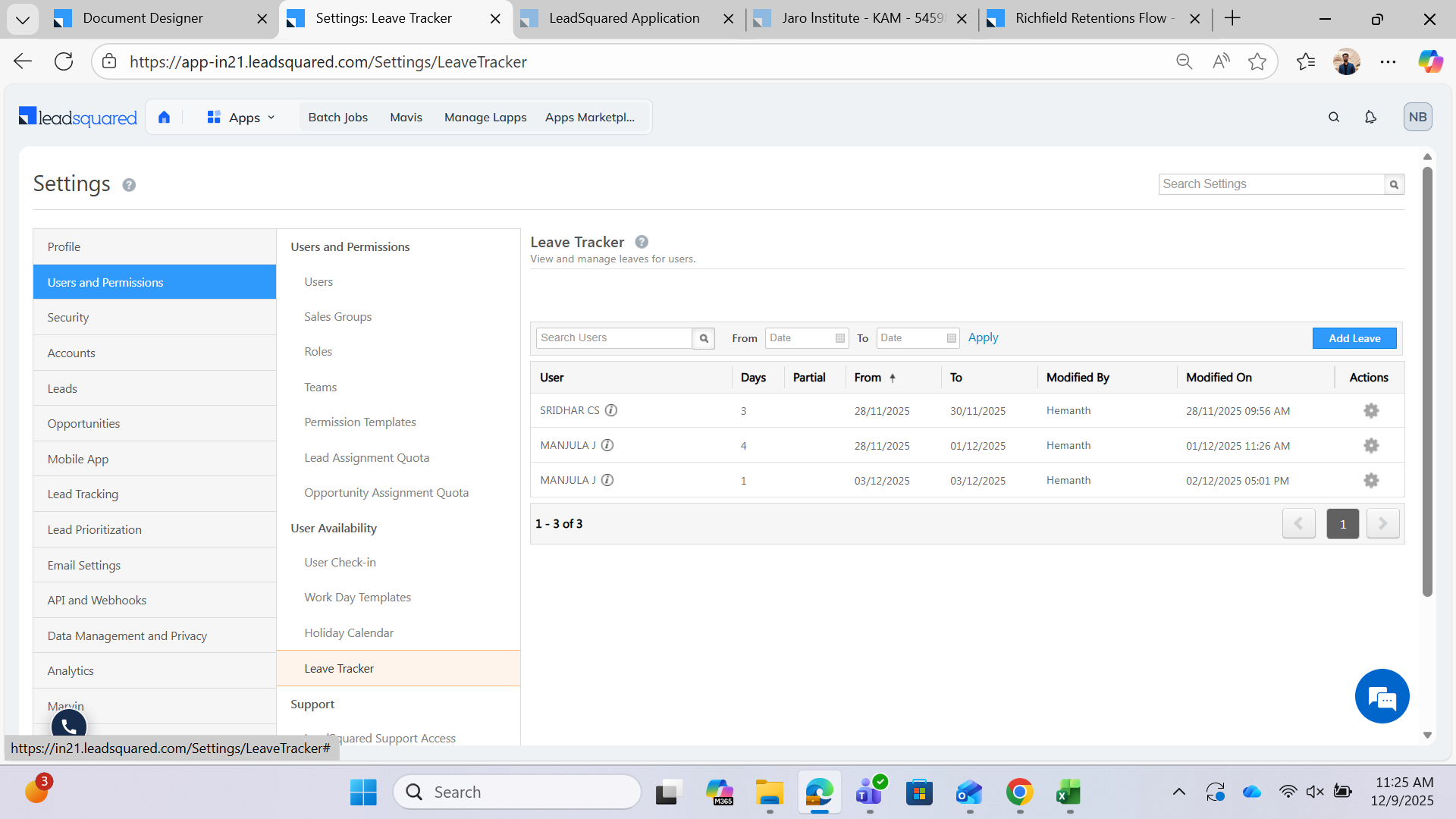Click the LeadSquared home icon
Screen dimensions: 1456x819
point(164,117)
